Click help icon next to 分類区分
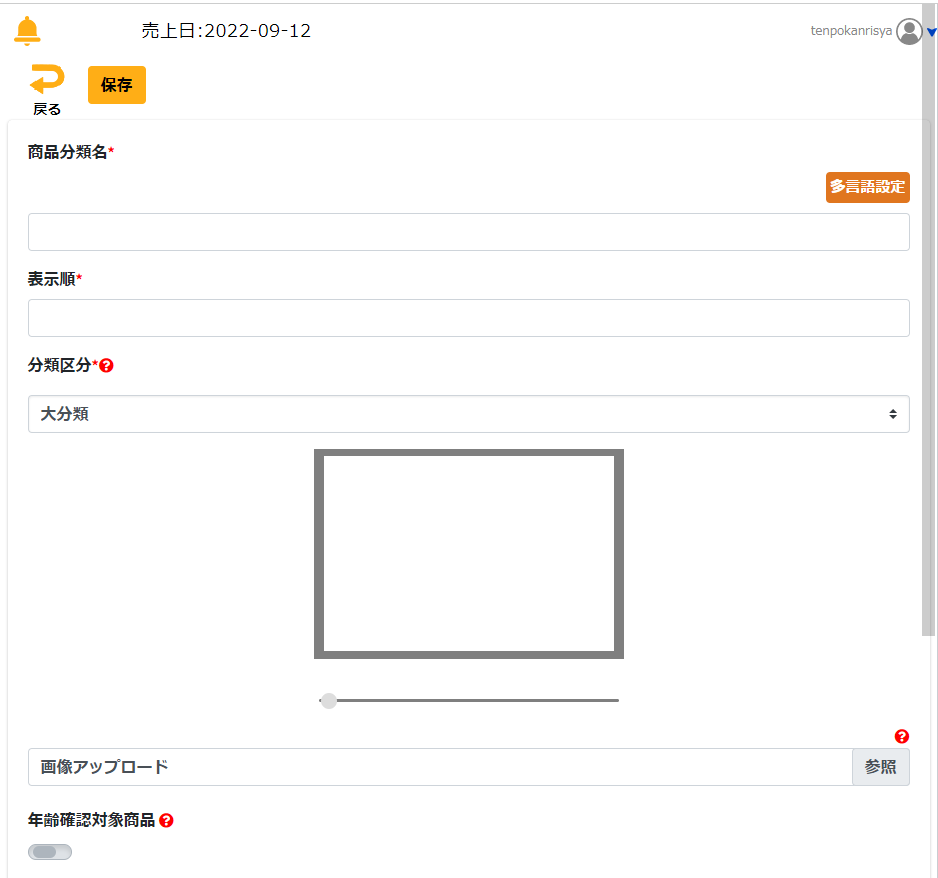Screen dimensions: 938x878 107,366
